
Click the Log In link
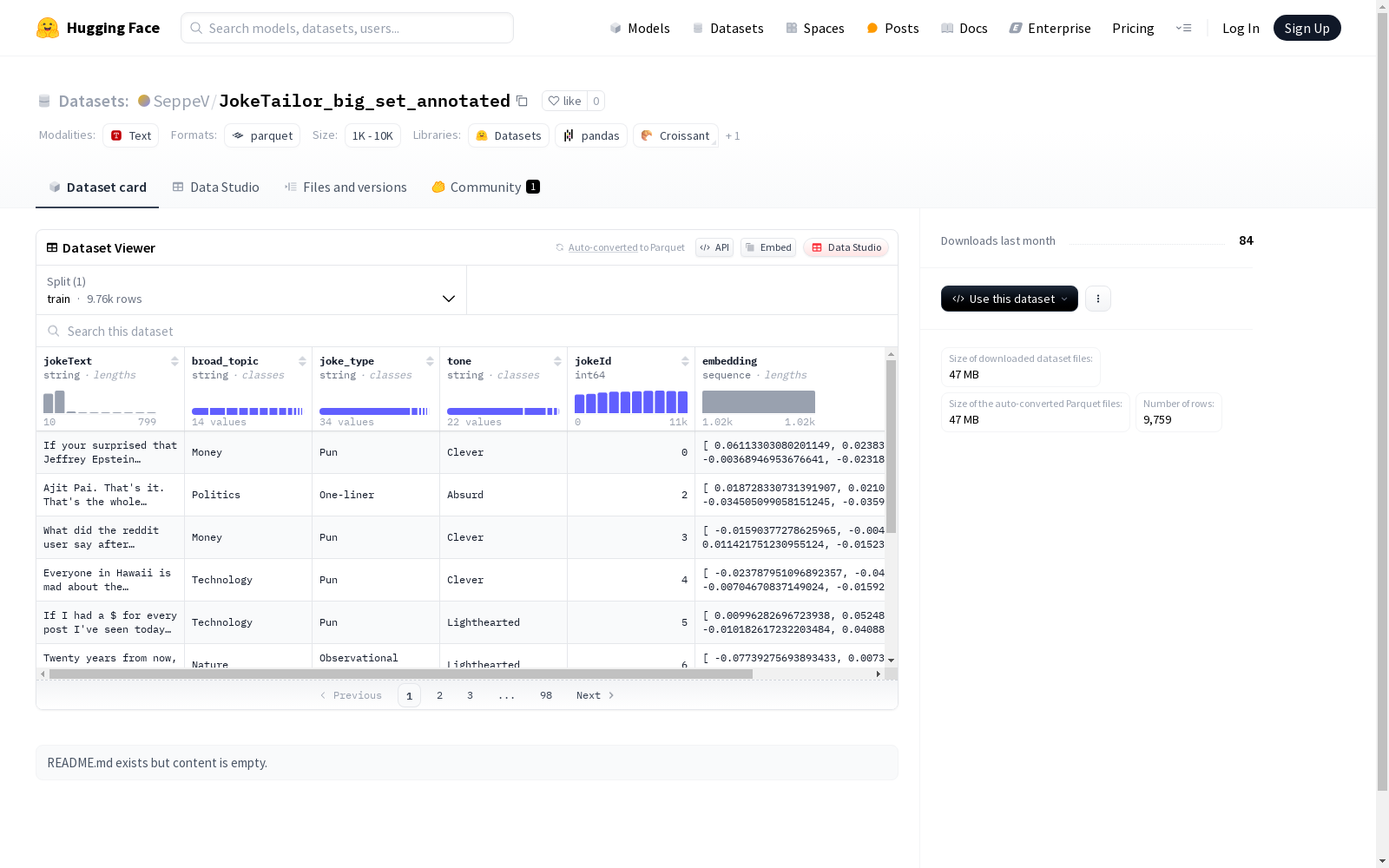click(1241, 28)
